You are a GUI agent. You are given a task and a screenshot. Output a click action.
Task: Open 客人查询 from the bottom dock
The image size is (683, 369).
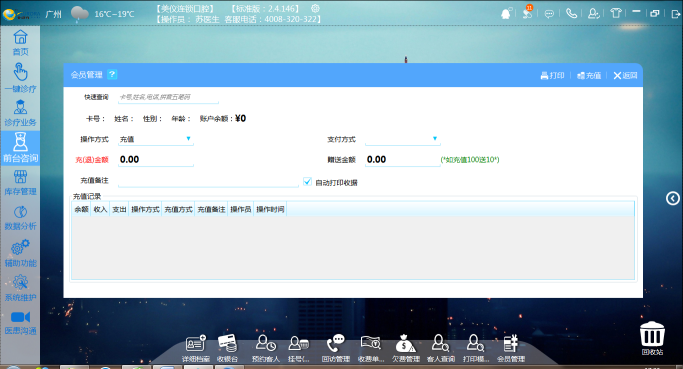(x=441, y=349)
